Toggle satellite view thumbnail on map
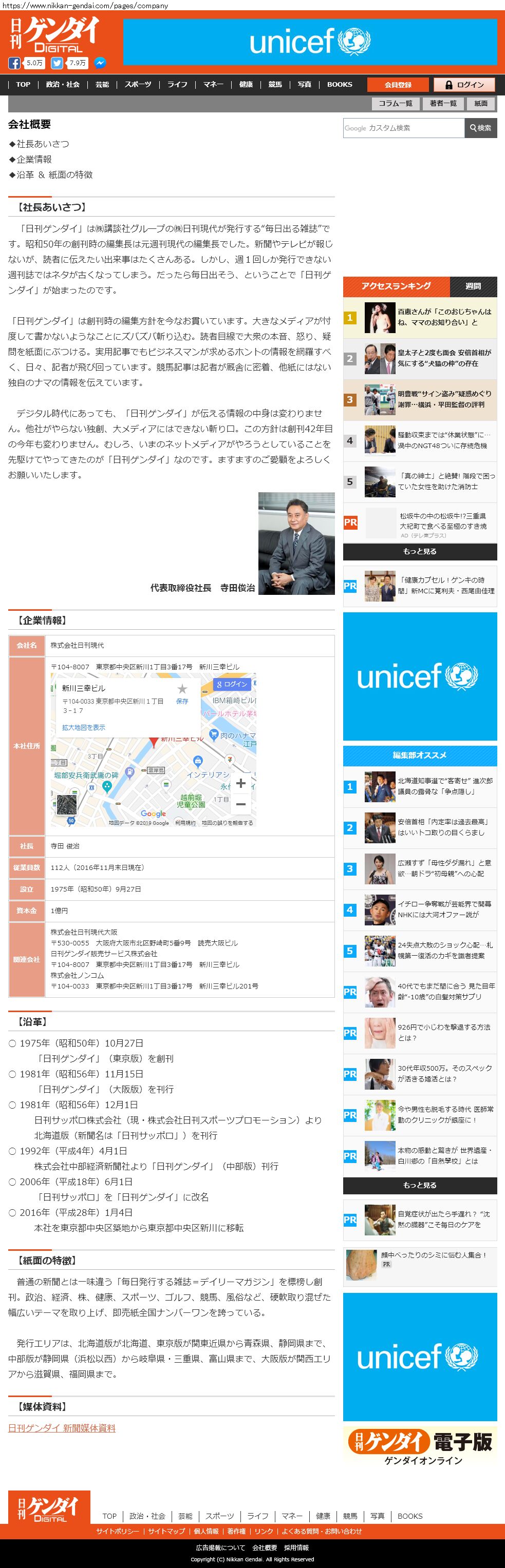505x1568 pixels. (x=67, y=805)
